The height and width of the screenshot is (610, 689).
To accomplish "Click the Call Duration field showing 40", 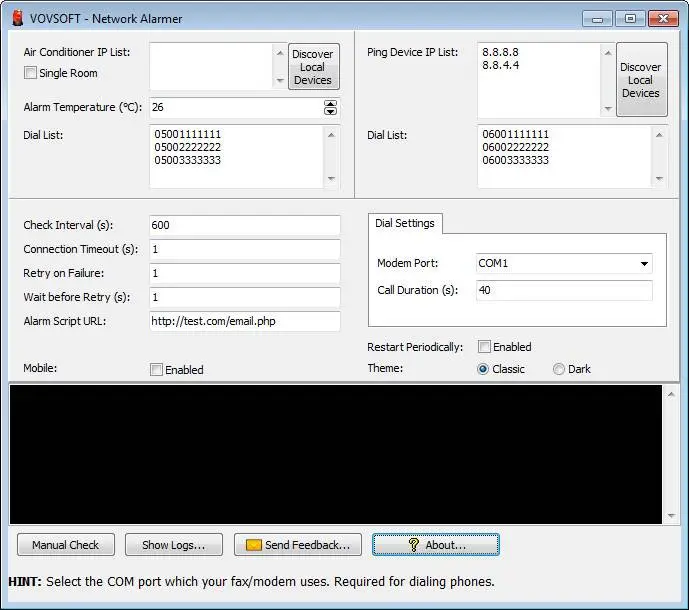I will point(564,290).
